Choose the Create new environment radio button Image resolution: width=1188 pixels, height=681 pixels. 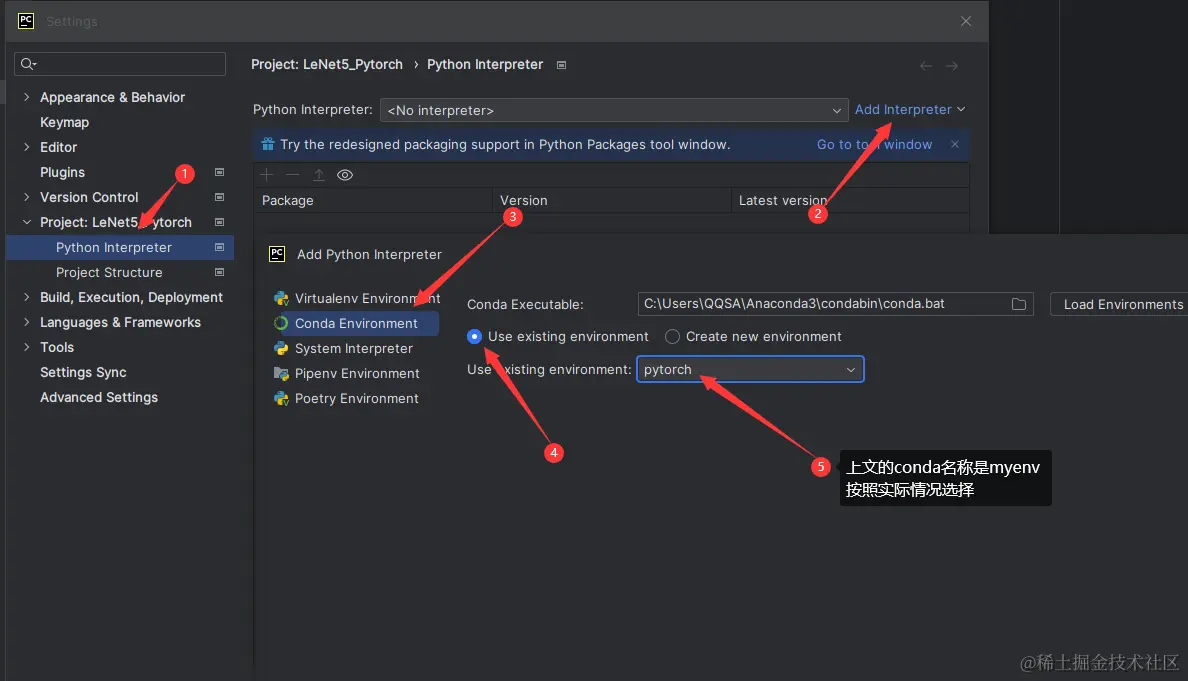pos(672,336)
